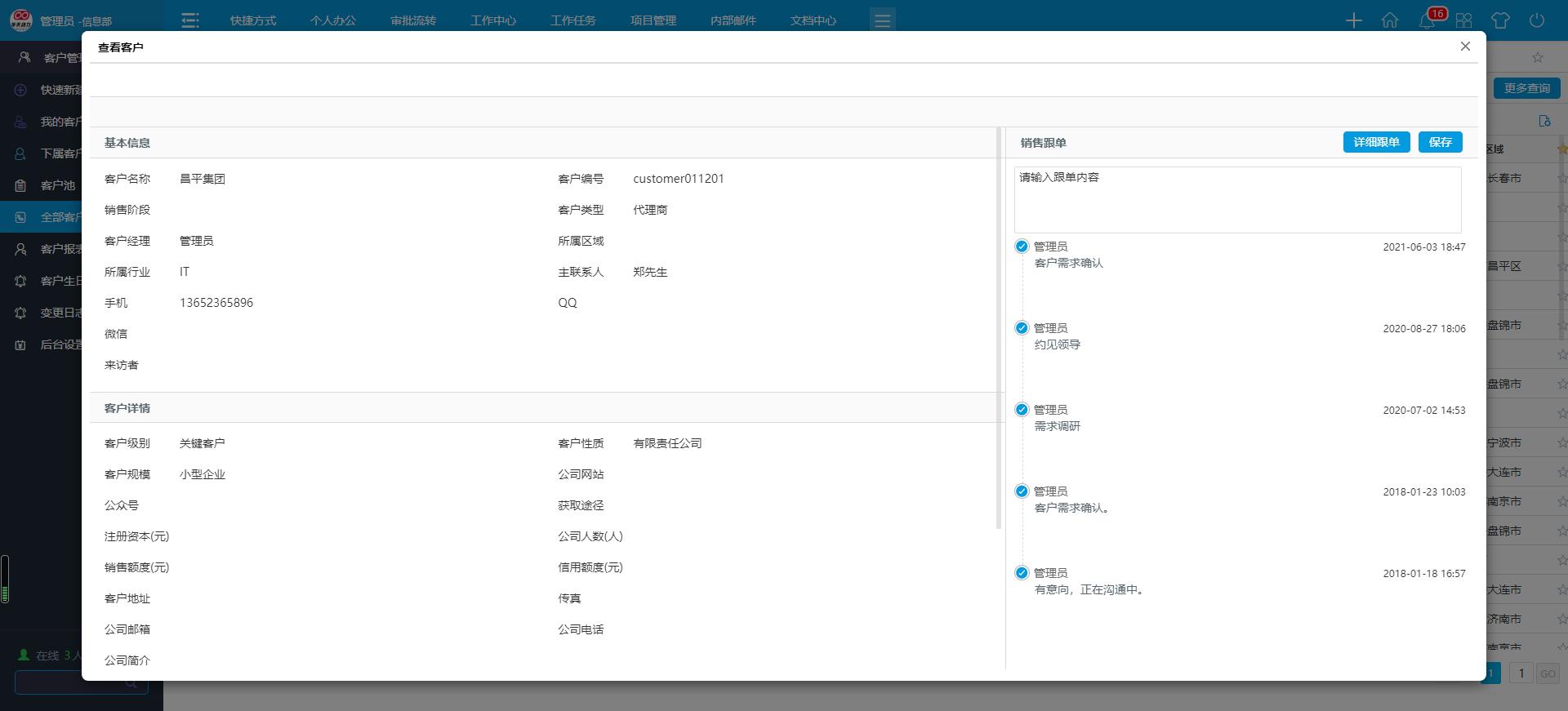Image resolution: width=1568 pixels, height=711 pixels.
Task: Click check marker beside 需求调研 entry
Action: (1022, 410)
